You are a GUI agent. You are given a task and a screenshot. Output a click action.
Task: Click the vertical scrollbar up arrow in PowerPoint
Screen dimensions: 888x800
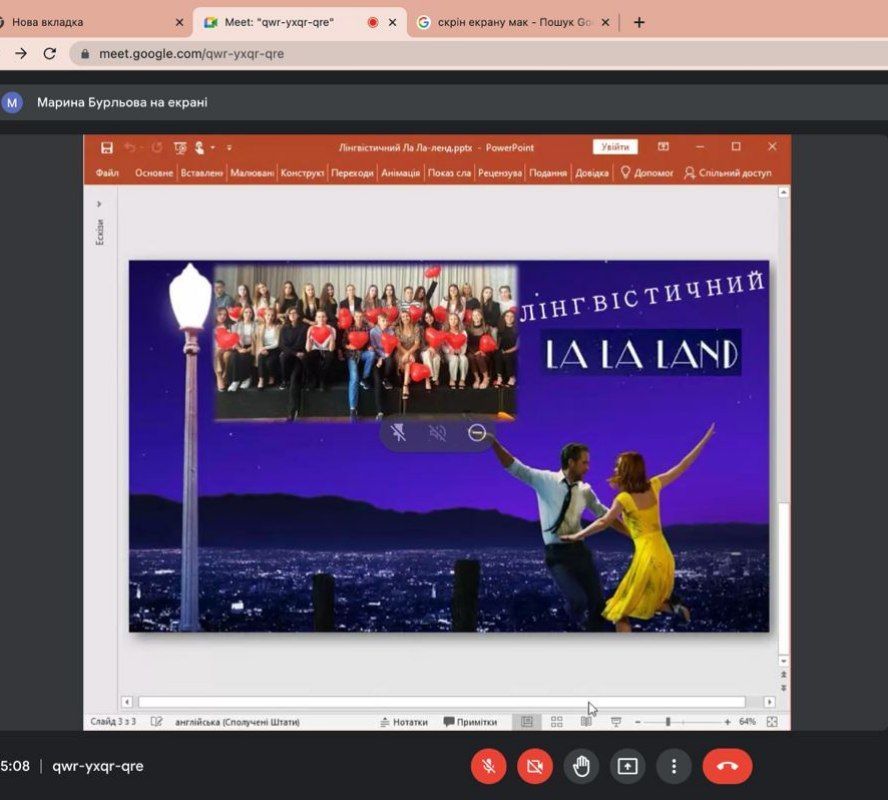(x=783, y=192)
